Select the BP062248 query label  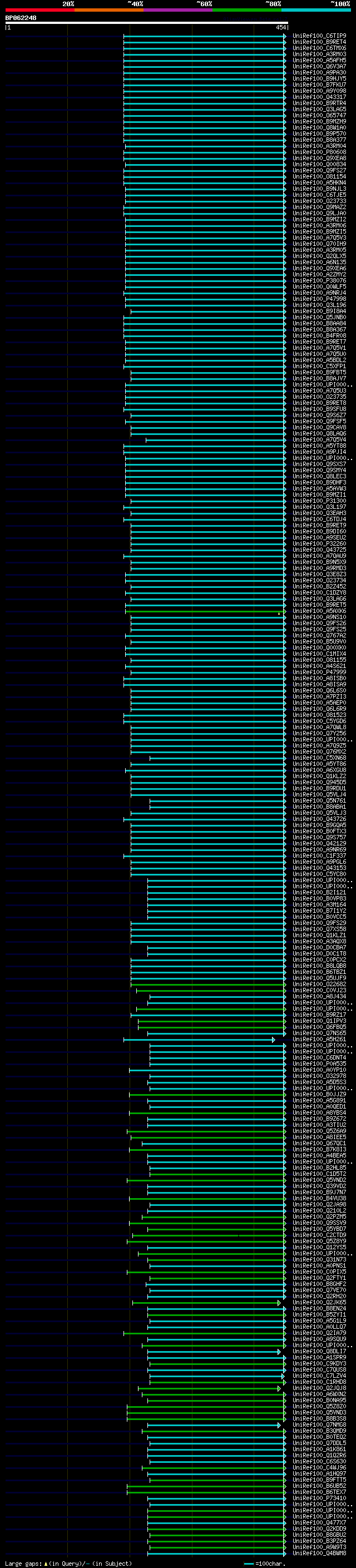click(x=21, y=18)
